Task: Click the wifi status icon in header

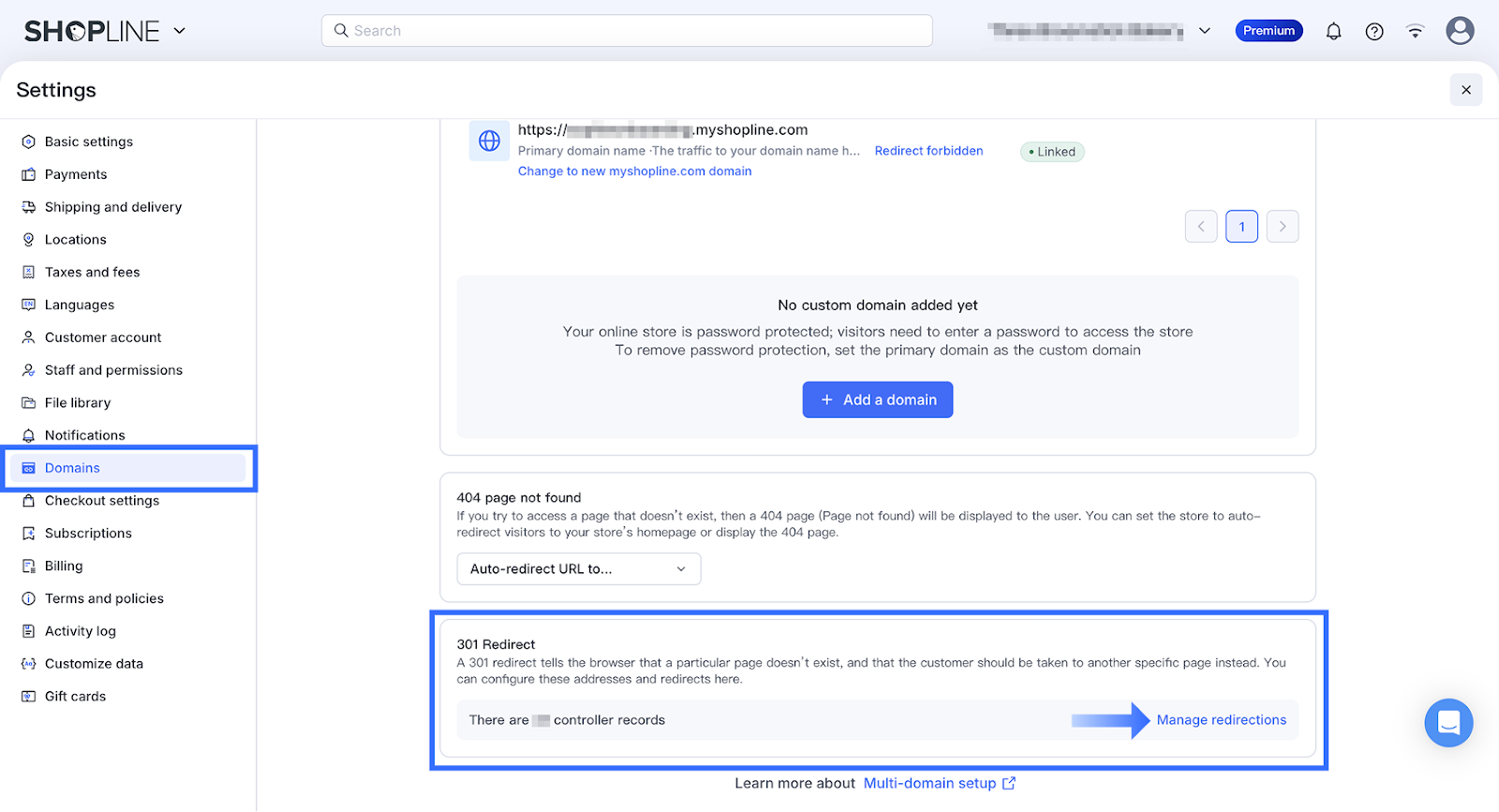Action: click(x=1415, y=31)
